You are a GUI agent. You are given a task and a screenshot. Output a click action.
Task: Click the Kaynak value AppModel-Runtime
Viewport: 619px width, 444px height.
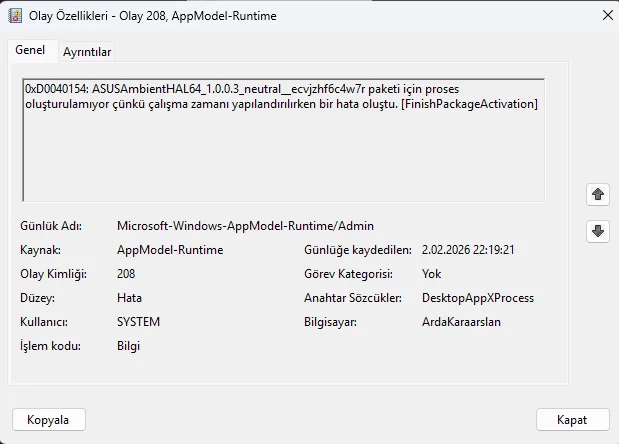click(x=169, y=250)
